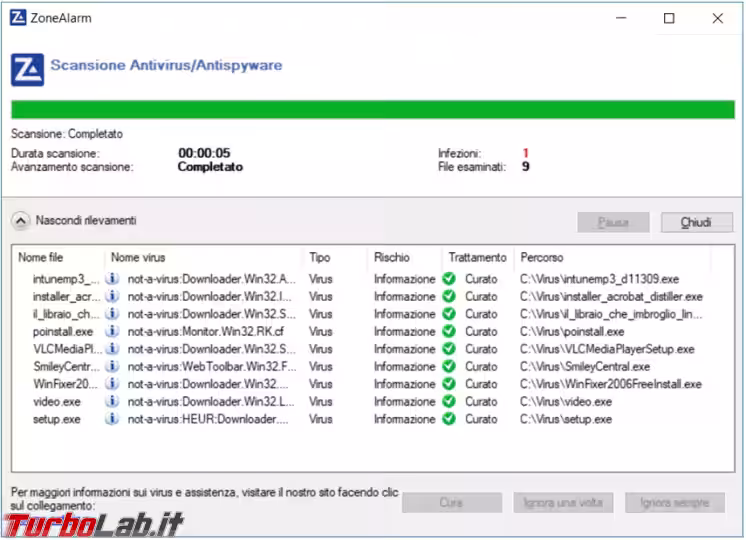Click path C:\Virus\WinFixer2006FreeInstall.exe
Image resolution: width=746 pixels, height=540 pixels.
(x=611, y=384)
